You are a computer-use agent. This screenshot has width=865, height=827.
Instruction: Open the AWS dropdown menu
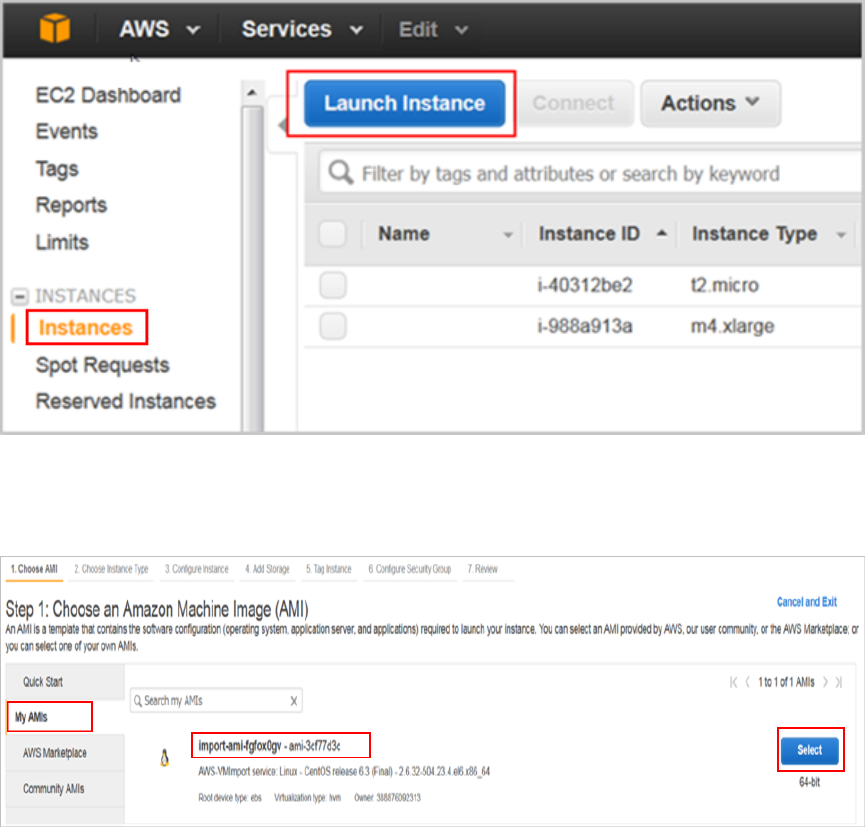[160, 29]
